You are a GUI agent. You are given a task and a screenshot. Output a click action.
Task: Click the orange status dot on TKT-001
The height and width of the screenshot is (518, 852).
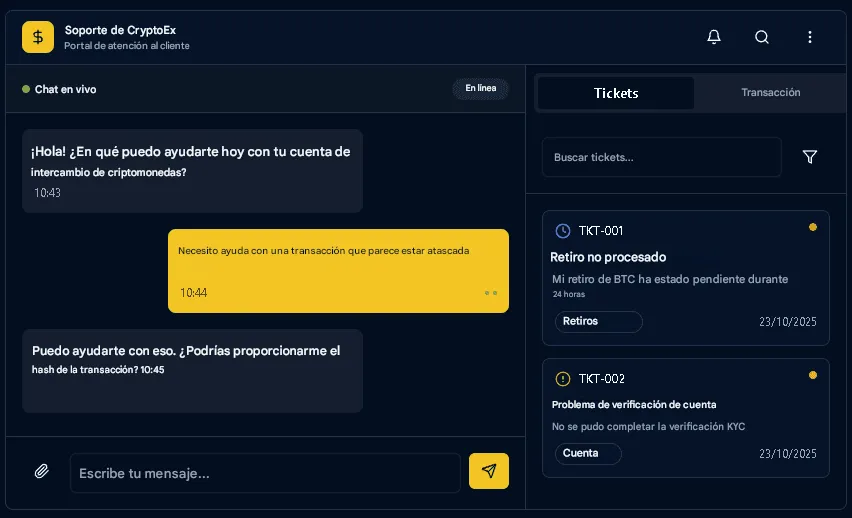click(x=813, y=227)
